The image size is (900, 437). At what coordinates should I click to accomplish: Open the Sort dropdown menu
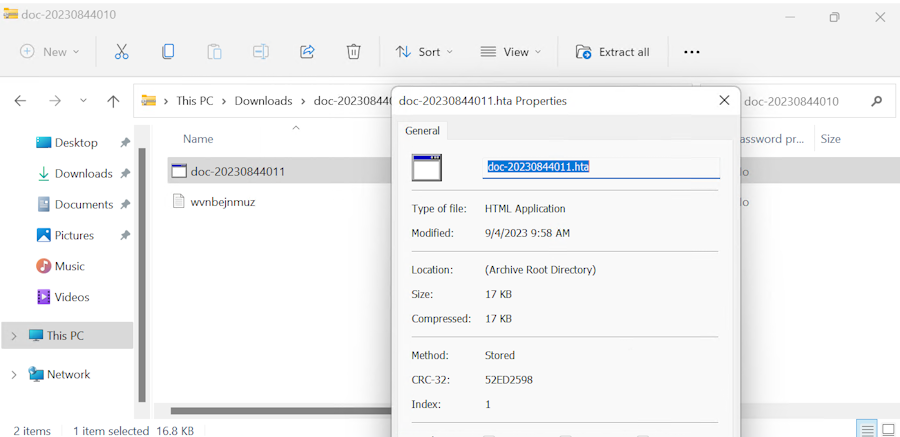click(x=424, y=52)
